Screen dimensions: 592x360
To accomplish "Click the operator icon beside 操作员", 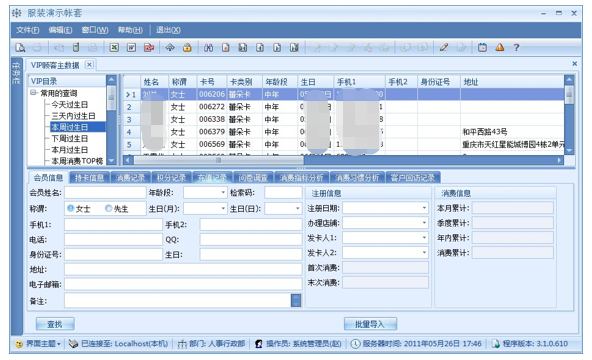I will pos(259,344).
